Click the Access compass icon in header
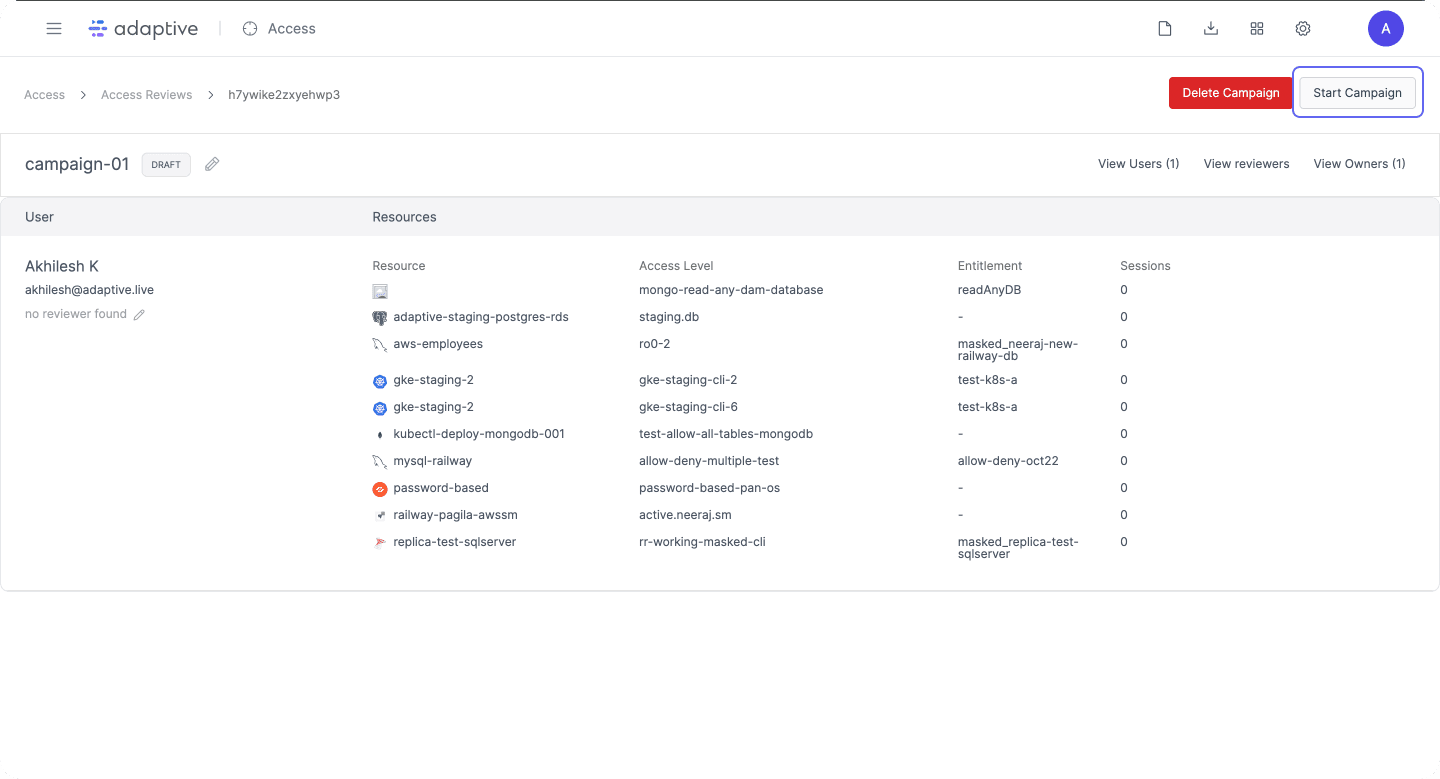1440x779 pixels. coord(250,29)
